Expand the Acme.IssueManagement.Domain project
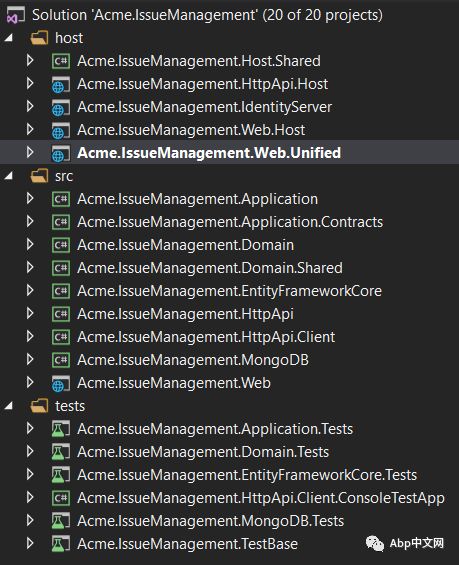The image size is (459, 565). tap(30, 245)
